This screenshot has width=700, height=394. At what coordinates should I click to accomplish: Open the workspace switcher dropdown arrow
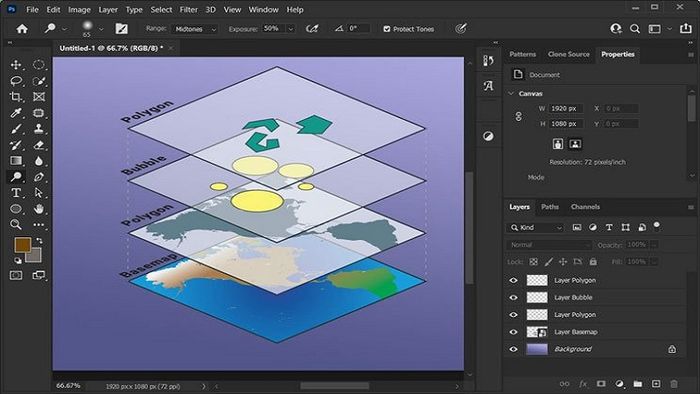click(669, 29)
